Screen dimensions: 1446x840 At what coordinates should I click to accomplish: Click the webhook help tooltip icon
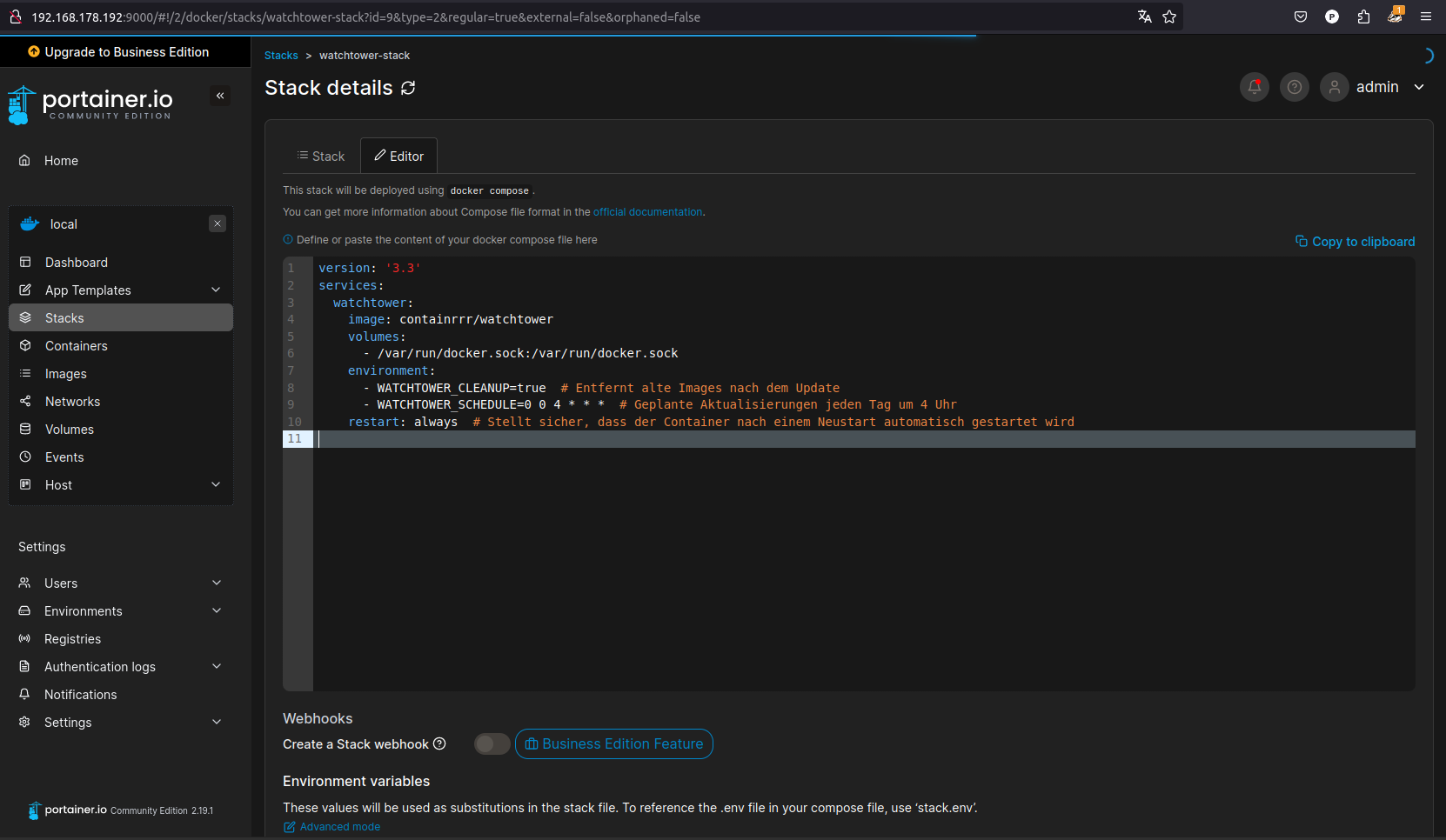pos(439,743)
